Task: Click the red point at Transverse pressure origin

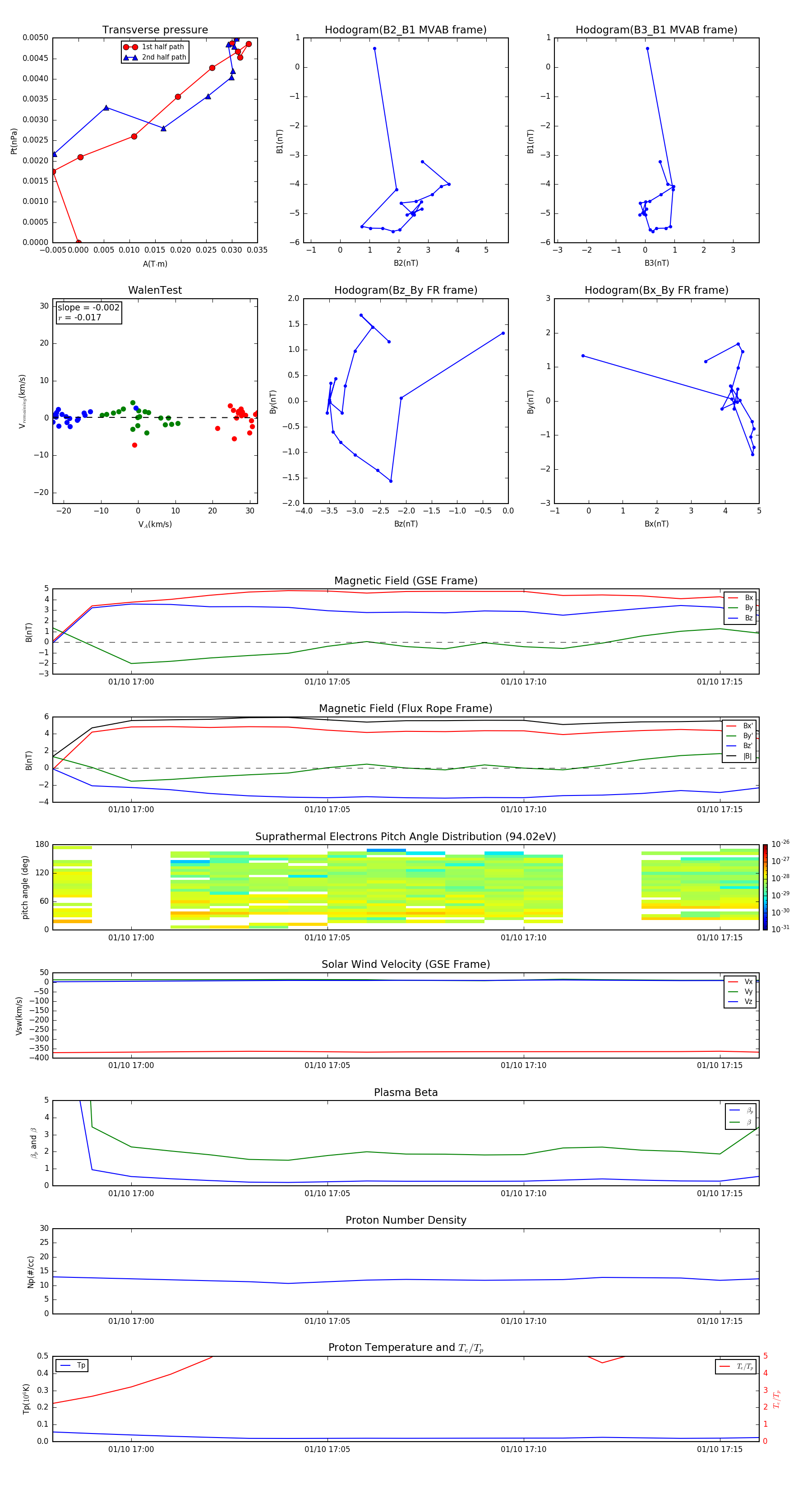Action: pos(78,242)
